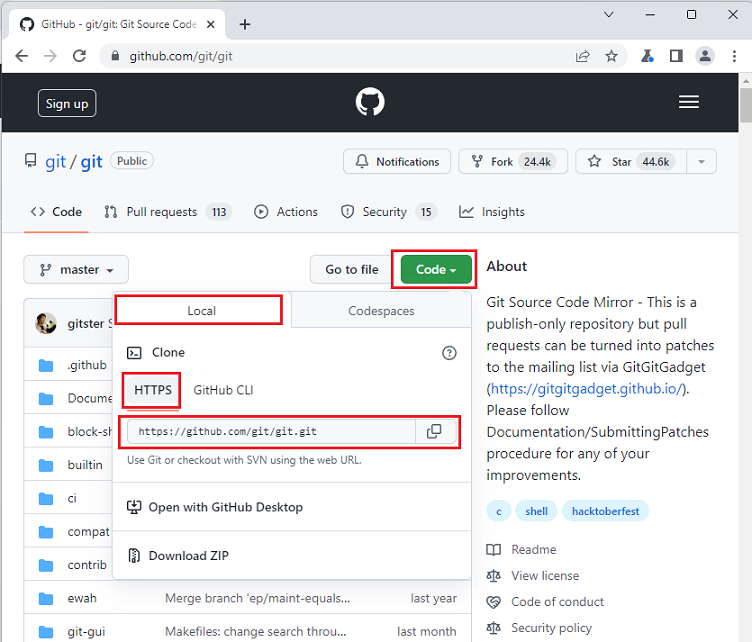Switch to the Codespaces tab
752x642 pixels.
[x=381, y=311]
